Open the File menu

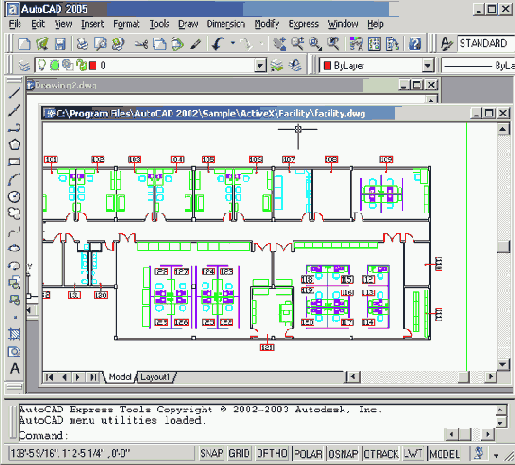tap(14, 24)
